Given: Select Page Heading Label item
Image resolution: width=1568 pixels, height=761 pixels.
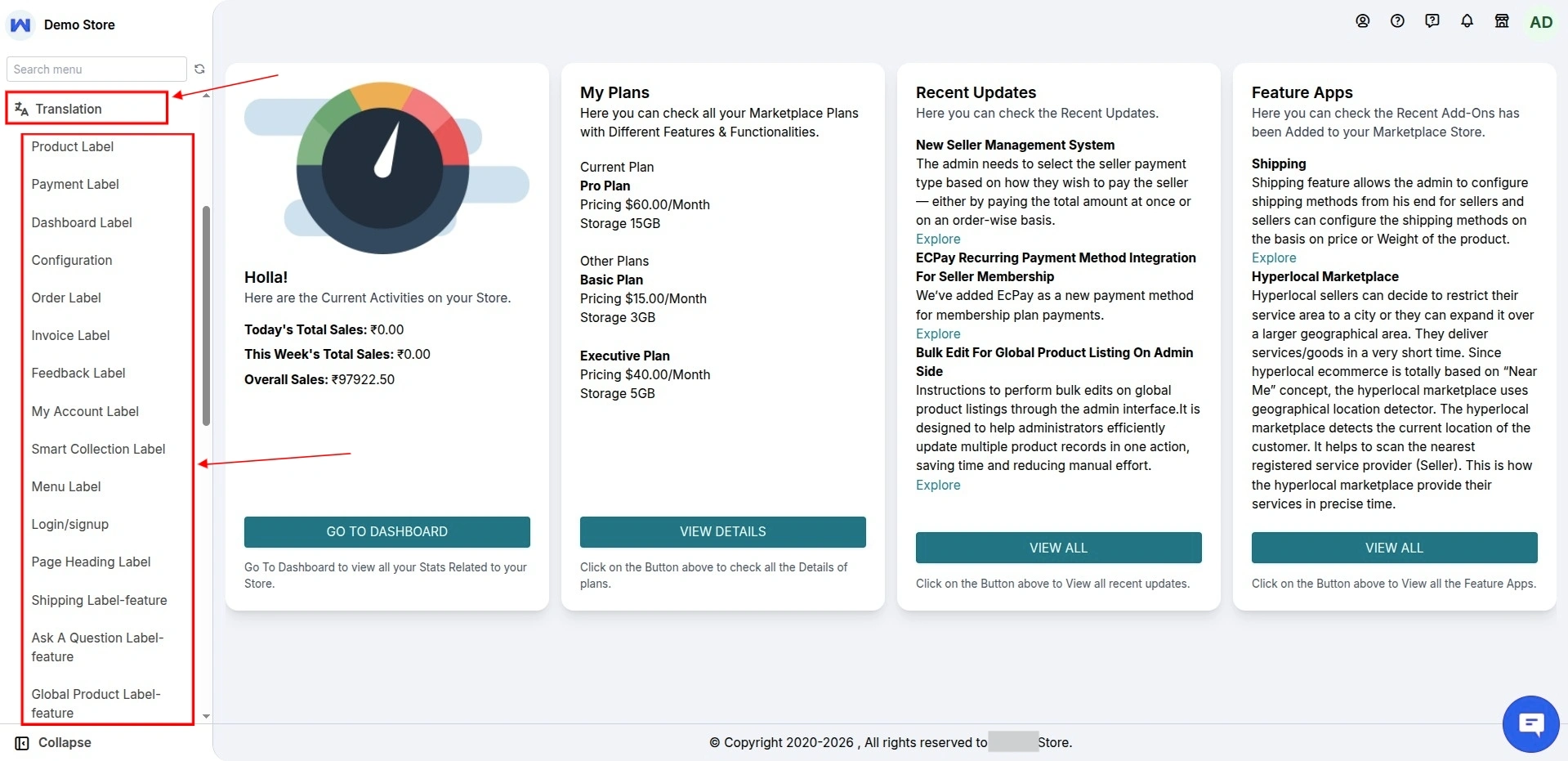Looking at the screenshot, I should pos(91,562).
